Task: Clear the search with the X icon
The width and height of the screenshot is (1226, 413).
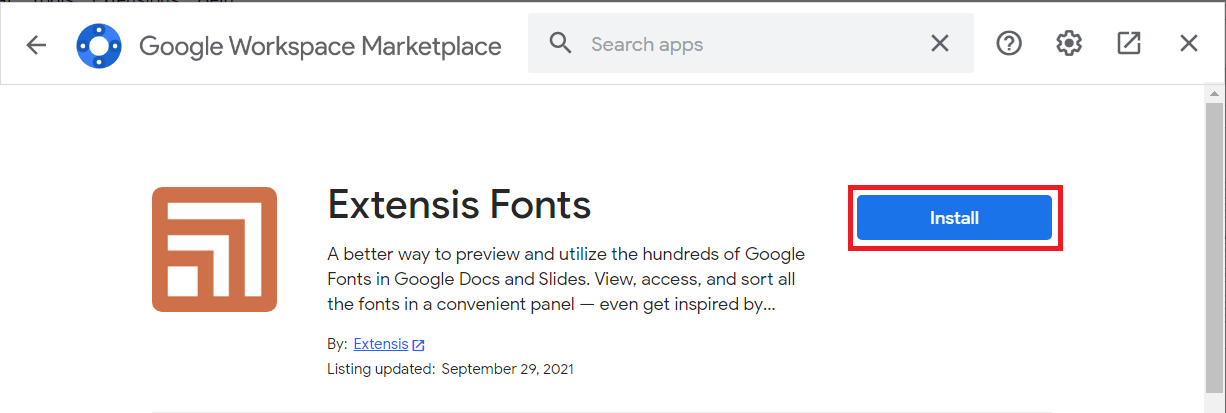Action: pos(940,44)
